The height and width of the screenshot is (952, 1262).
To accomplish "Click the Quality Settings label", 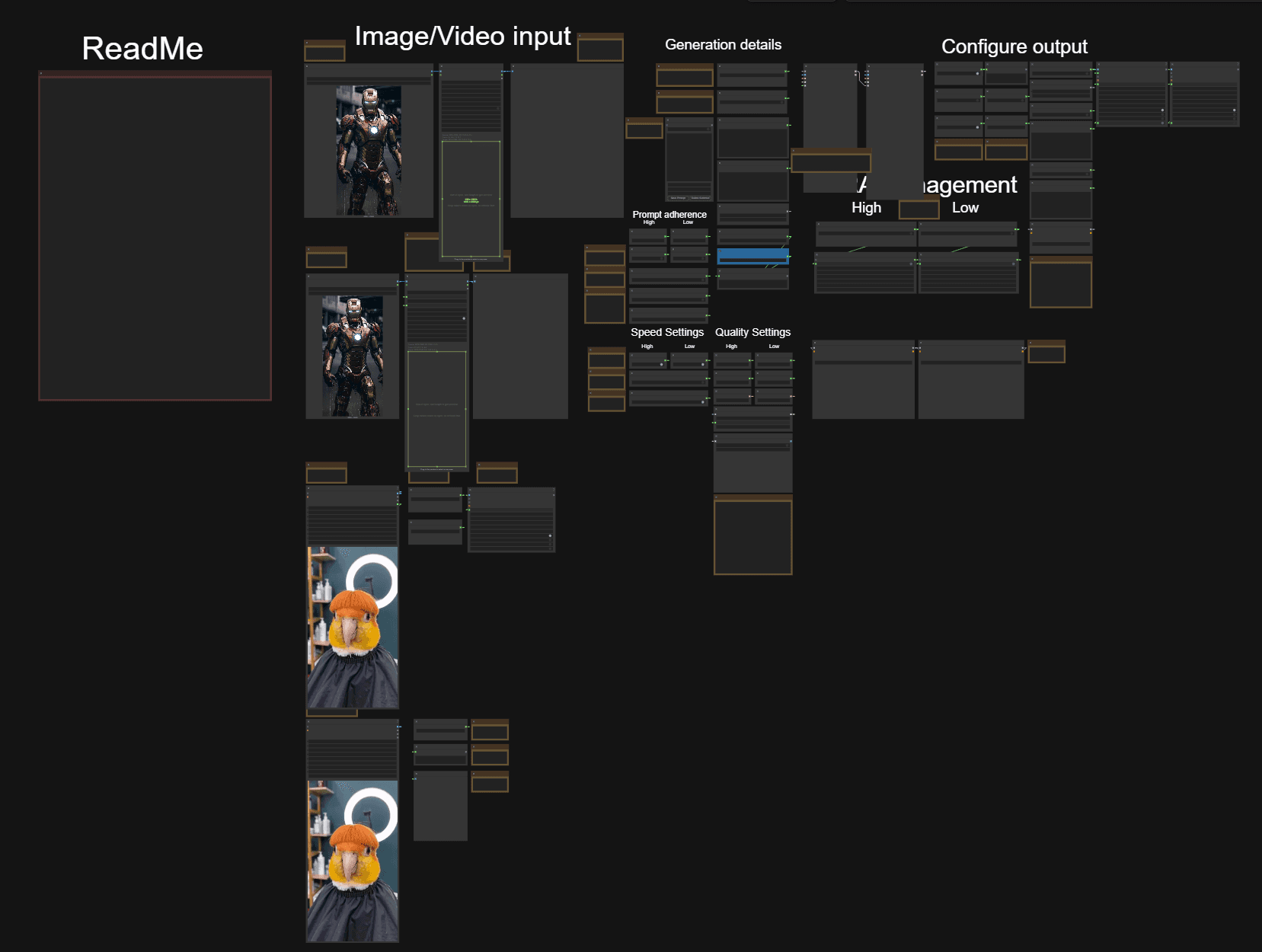I will 752,332.
